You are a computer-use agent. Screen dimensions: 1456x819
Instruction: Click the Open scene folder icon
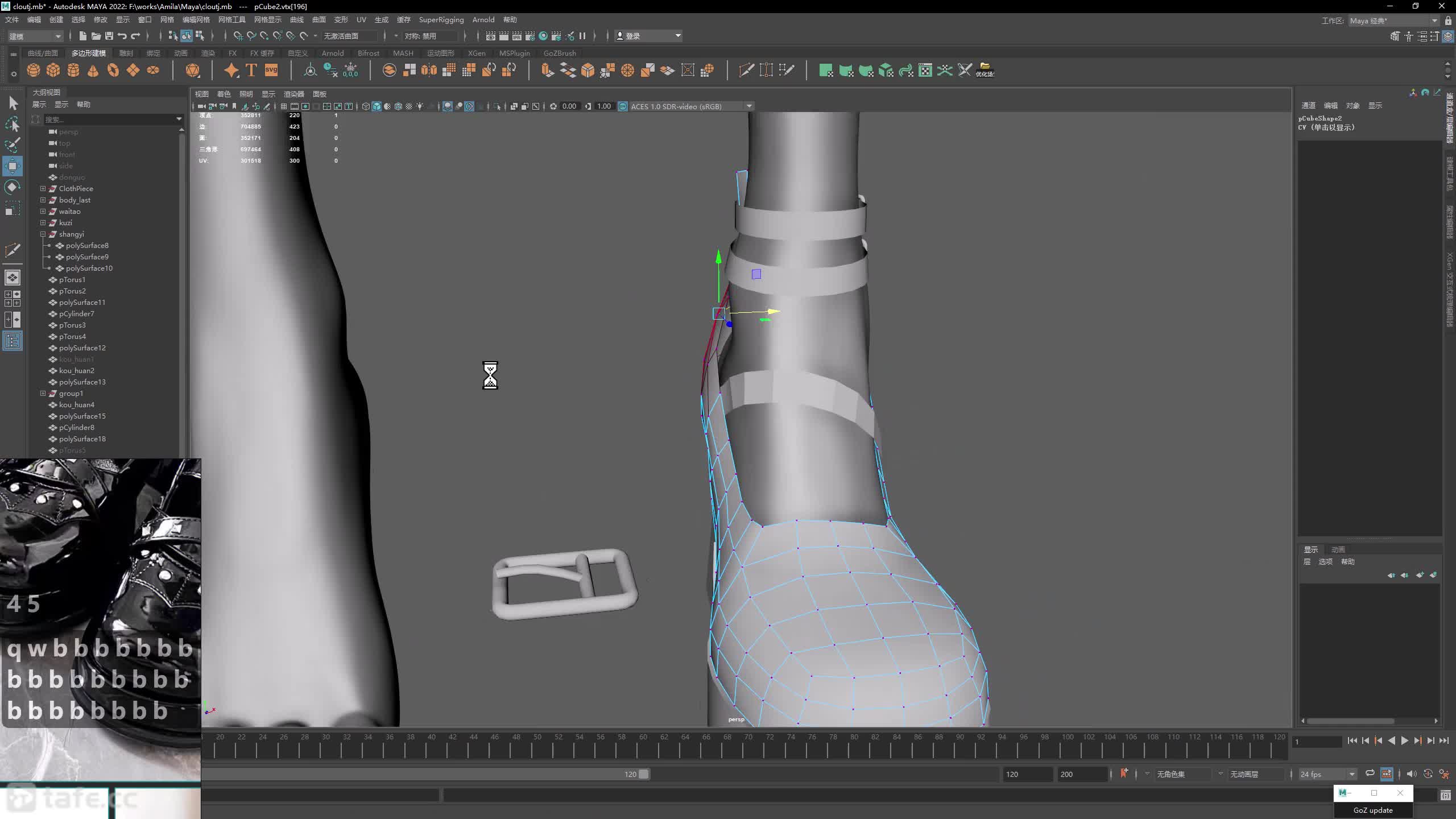click(x=96, y=36)
